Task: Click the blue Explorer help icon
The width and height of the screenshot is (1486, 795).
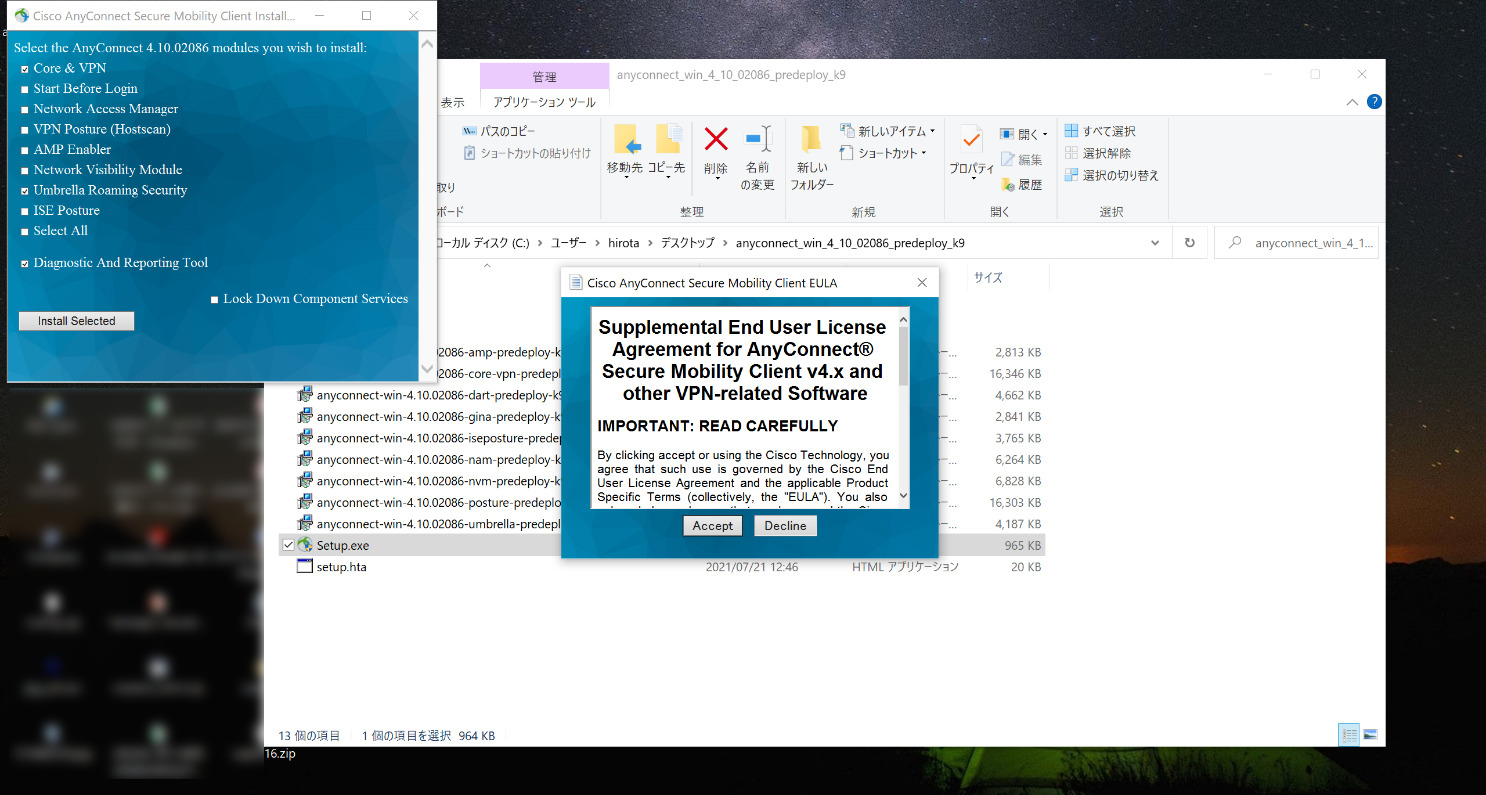Action: (x=1374, y=102)
